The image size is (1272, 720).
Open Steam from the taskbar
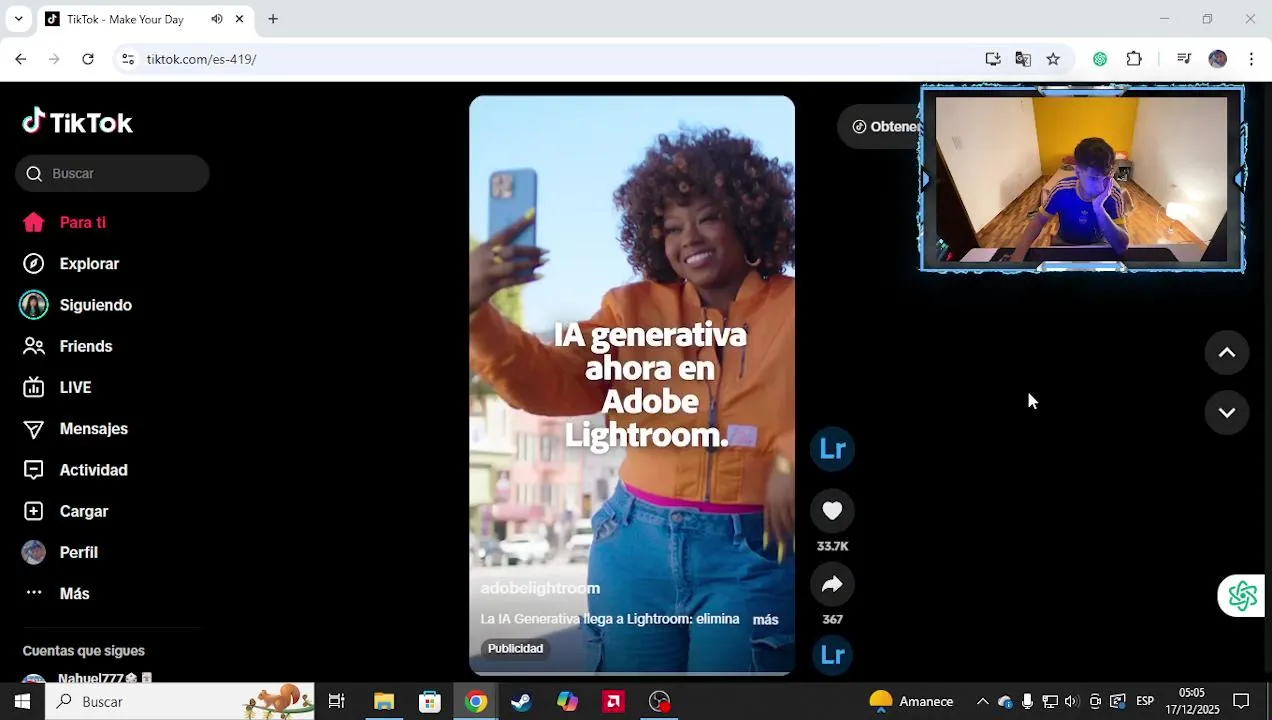point(521,702)
